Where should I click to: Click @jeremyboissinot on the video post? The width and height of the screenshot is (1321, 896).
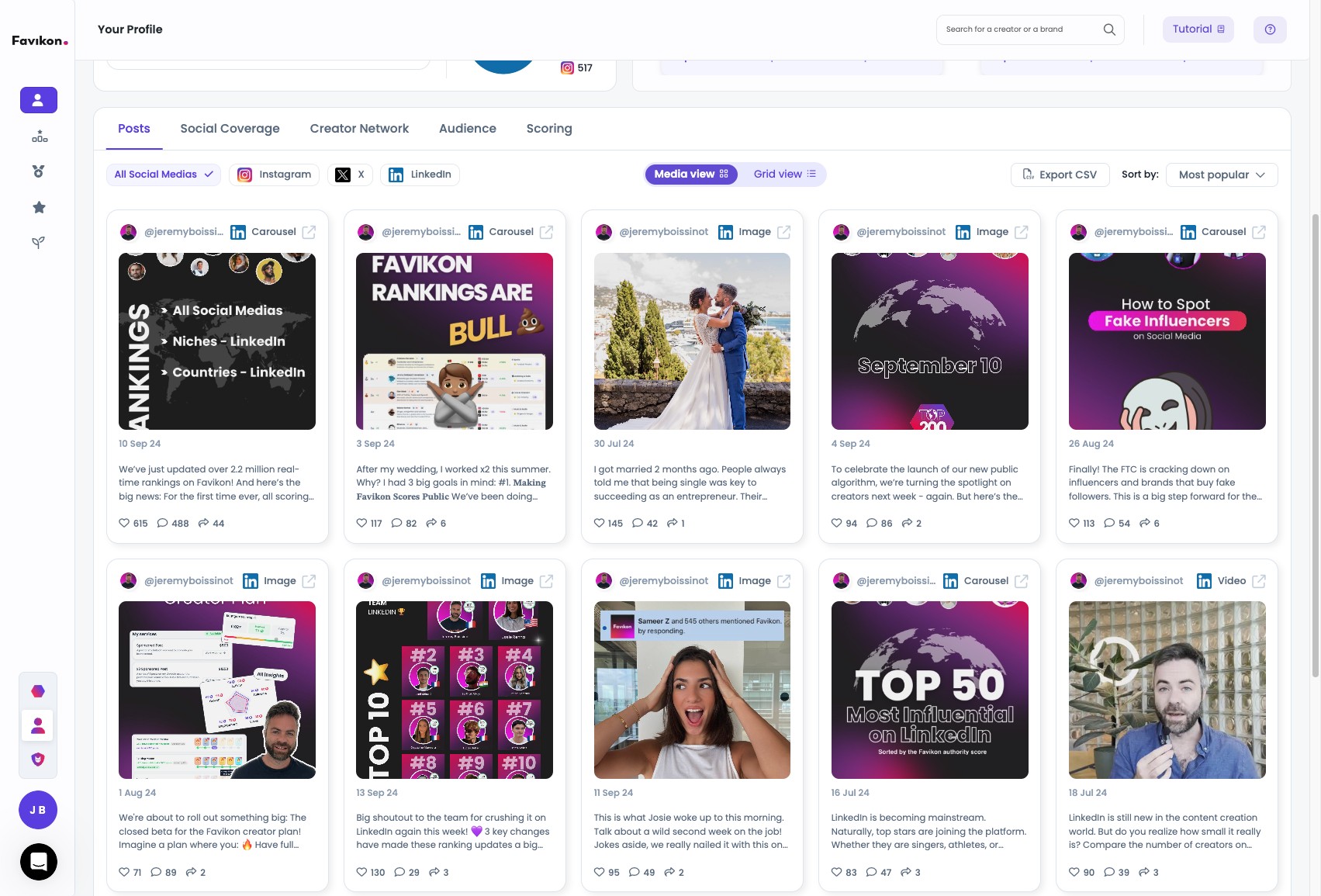[1139, 581]
